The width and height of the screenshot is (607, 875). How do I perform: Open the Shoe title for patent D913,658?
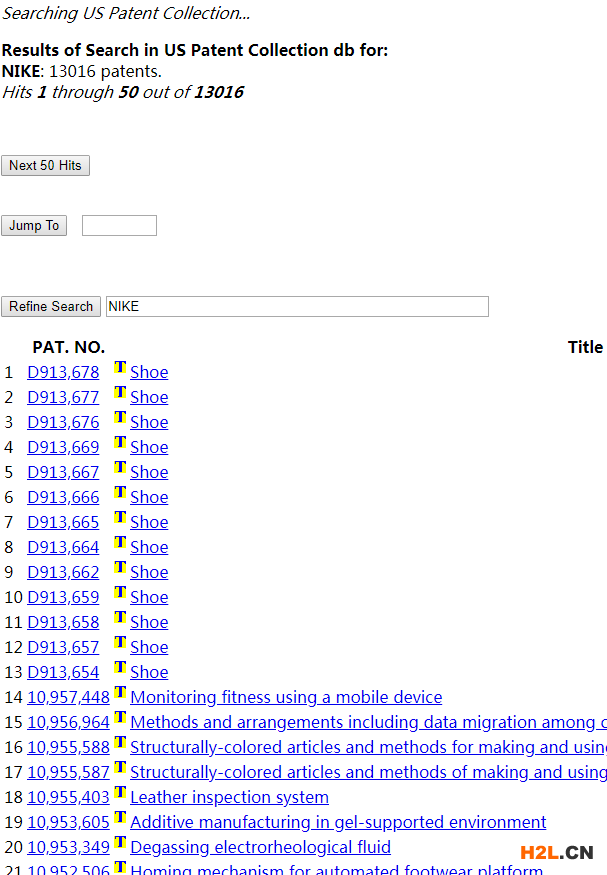click(149, 622)
